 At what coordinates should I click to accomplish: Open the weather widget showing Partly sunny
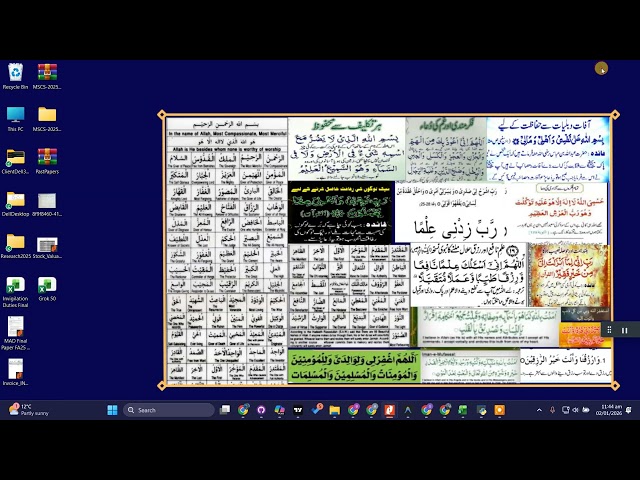[30, 410]
